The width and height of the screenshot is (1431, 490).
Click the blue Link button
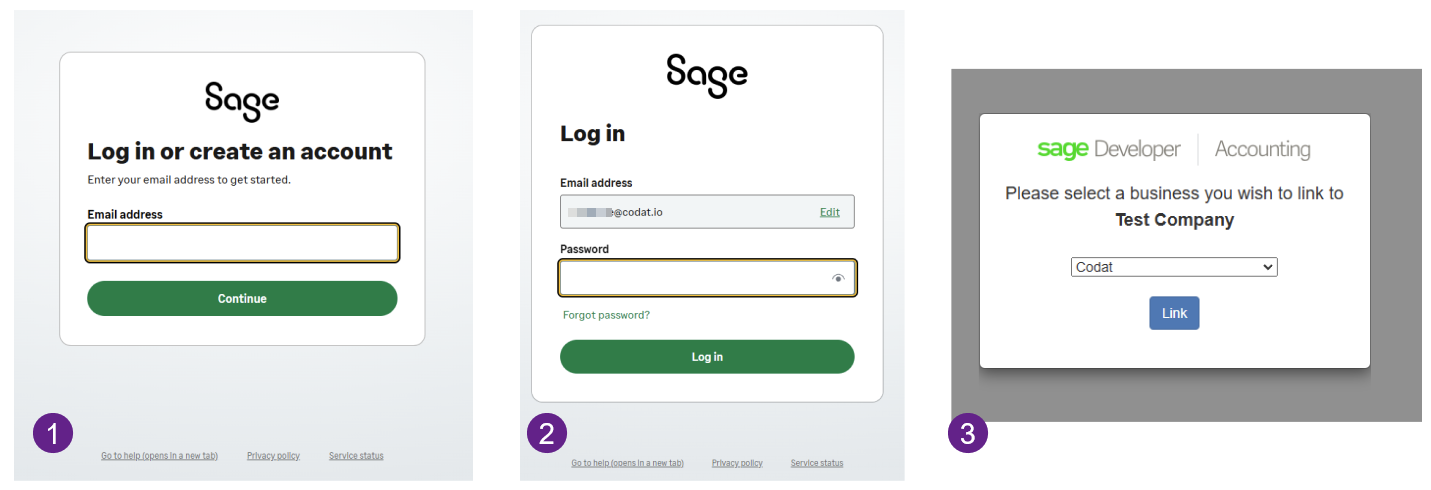pyautogui.click(x=1174, y=313)
